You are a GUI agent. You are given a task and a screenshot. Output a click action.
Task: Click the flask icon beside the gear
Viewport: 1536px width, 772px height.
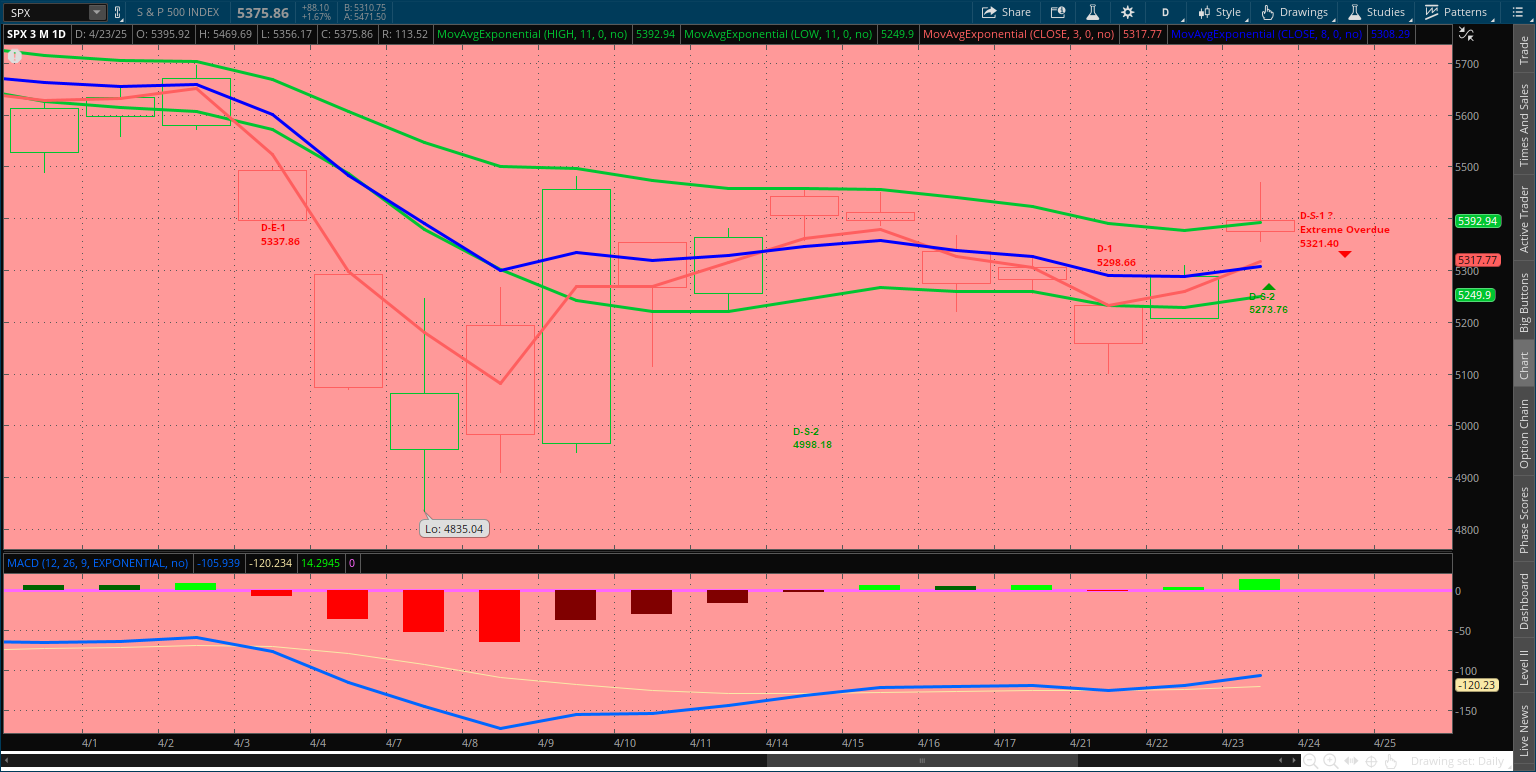[x=1093, y=12]
